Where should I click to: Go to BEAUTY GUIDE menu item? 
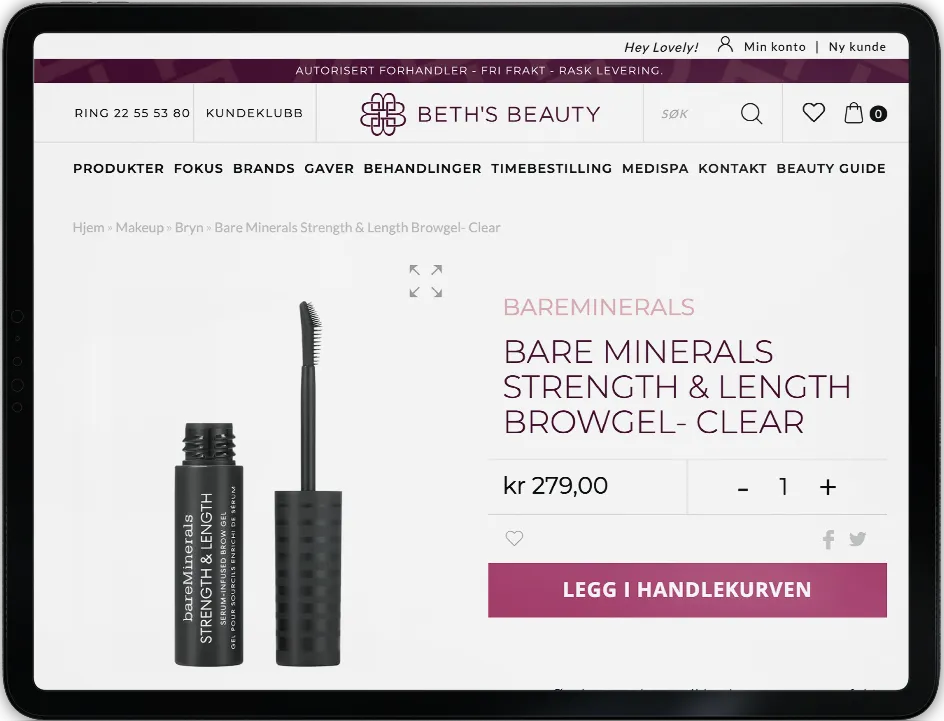point(831,169)
